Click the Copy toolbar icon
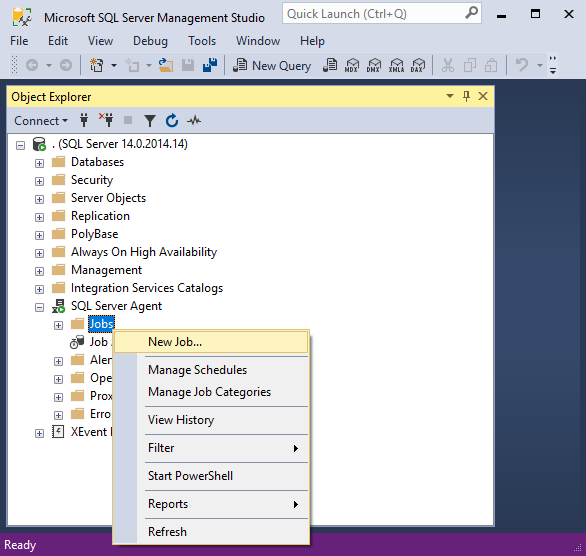The height and width of the screenshot is (556, 586). (x=469, y=65)
